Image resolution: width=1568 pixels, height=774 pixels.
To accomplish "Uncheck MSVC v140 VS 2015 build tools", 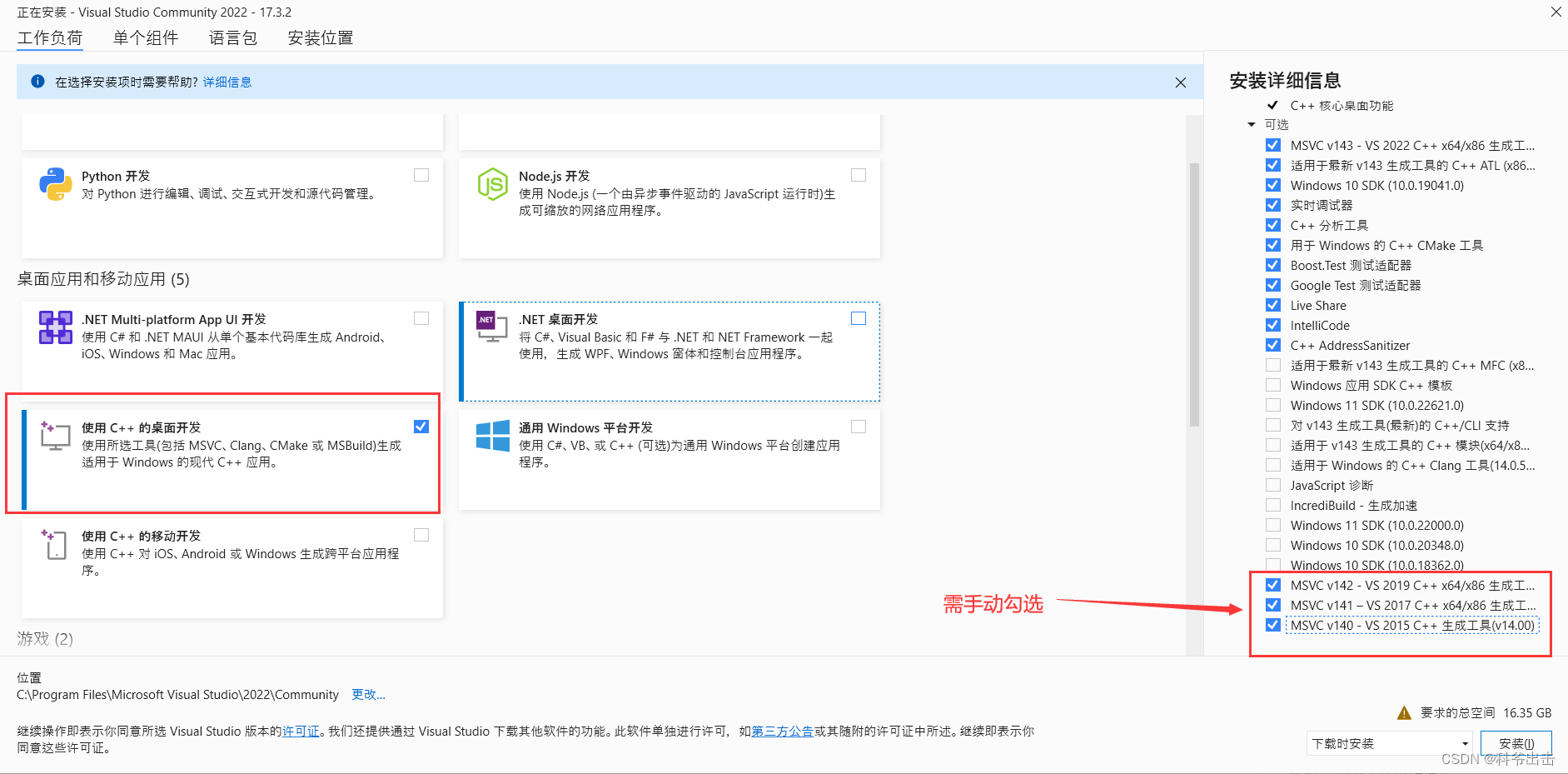I will tap(1273, 625).
